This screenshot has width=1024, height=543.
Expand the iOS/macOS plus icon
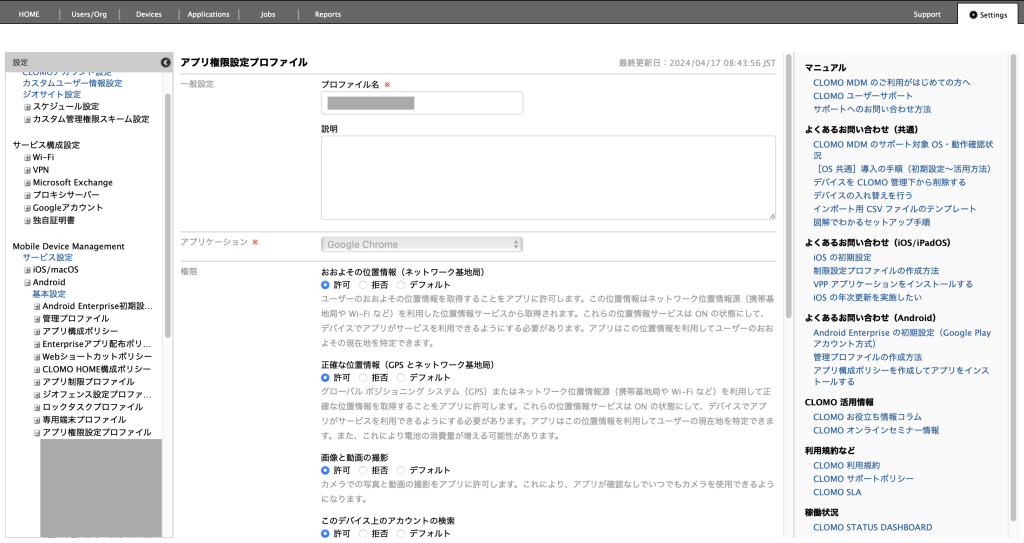28,270
